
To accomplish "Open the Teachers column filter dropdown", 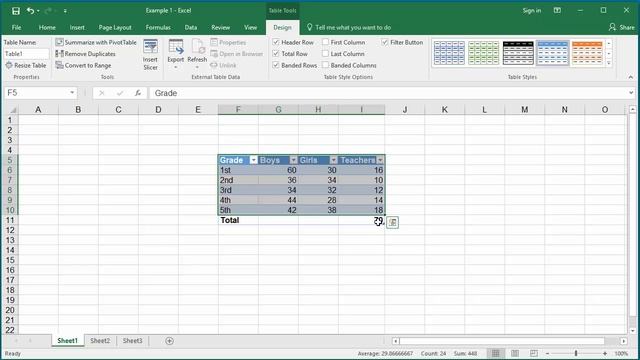I will pos(380,160).
